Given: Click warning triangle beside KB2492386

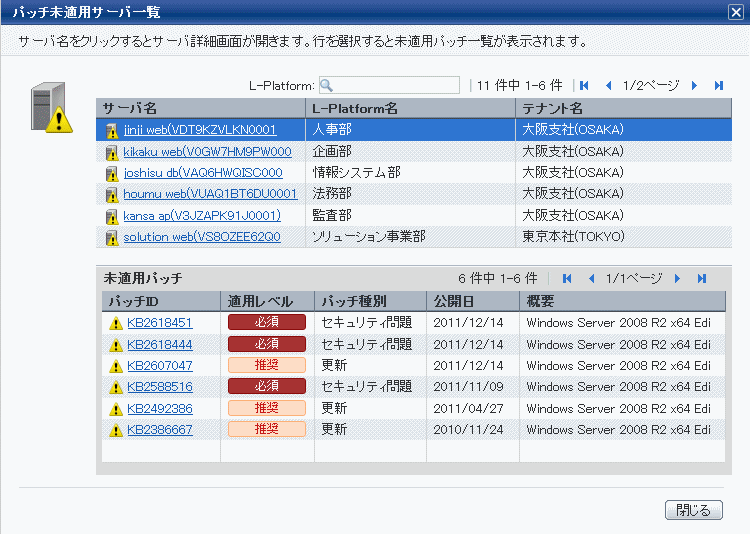Looking at the screenshot, I should pos(116,409).
